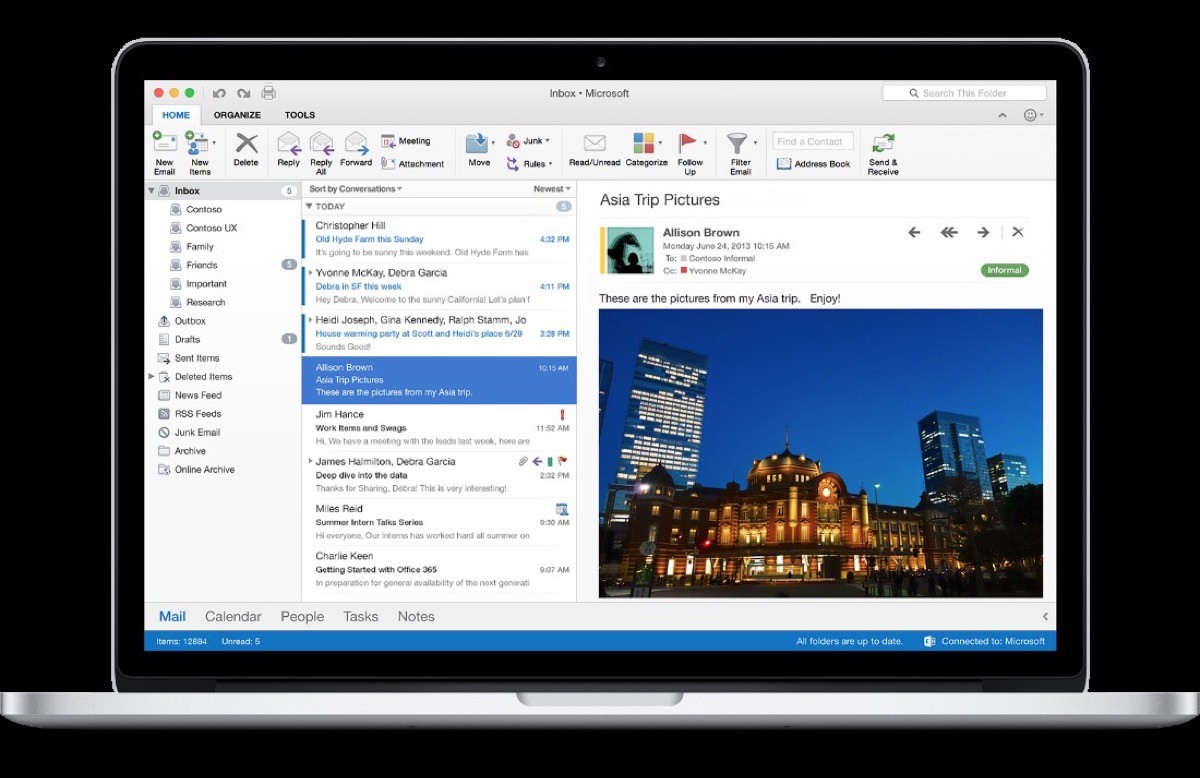The height and width of the screenshot is (778, 1200).
Task: Open the Address Book
Action: coord(813,164)
